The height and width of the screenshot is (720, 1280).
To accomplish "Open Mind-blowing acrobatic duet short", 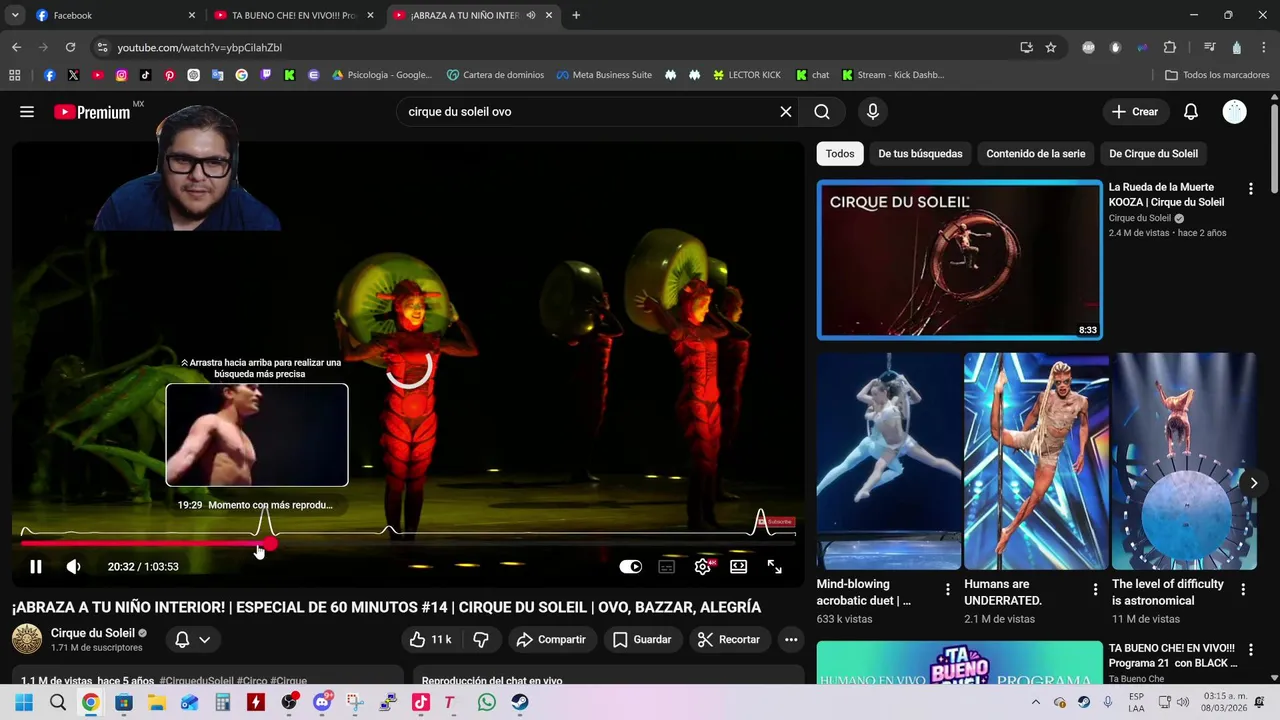I will point(888,461).
